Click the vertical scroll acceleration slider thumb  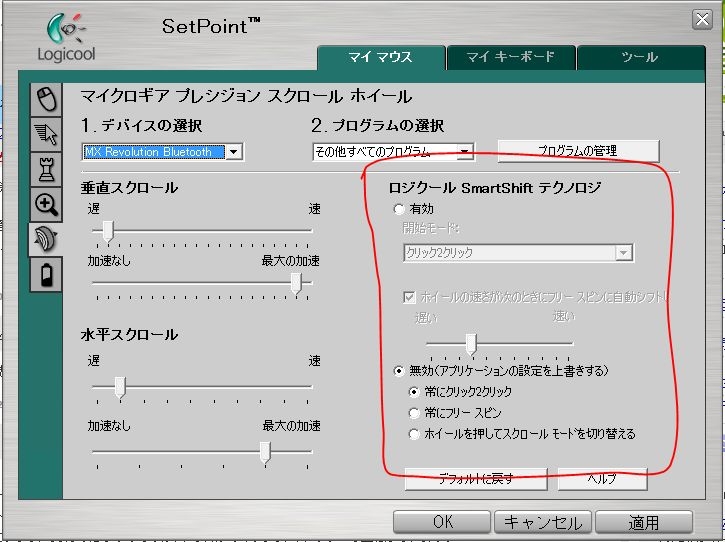296,283
